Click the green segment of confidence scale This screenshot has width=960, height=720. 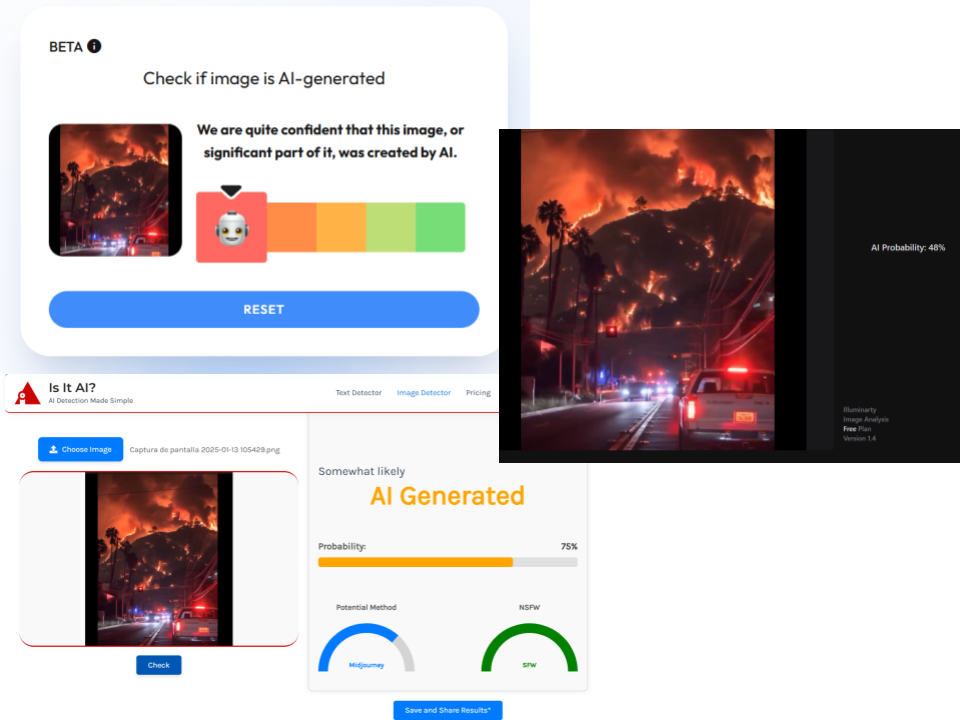pyautogui.click(x=440, y=227)
